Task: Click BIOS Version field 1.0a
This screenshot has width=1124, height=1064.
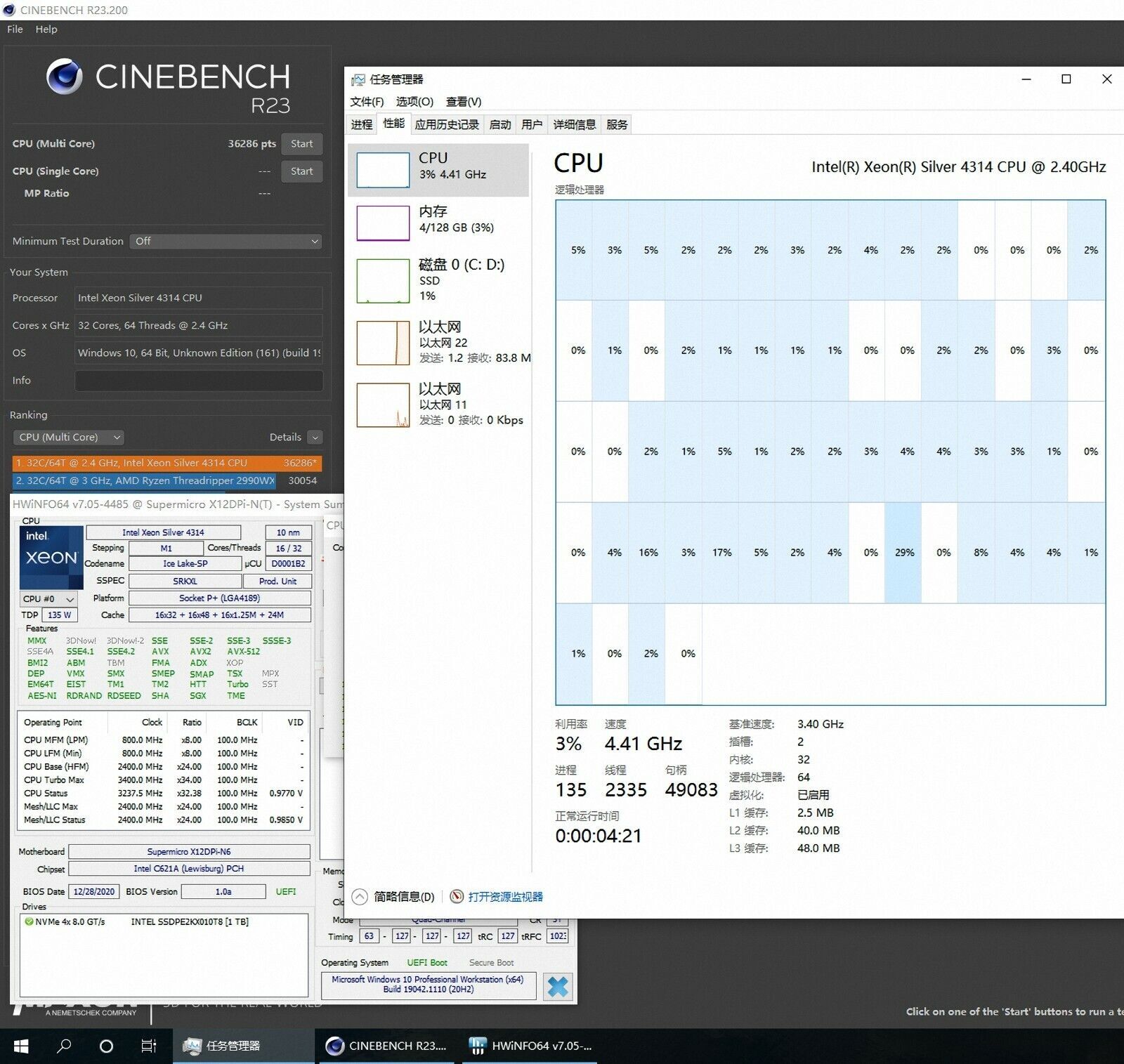Action: [x=223, y=892]
